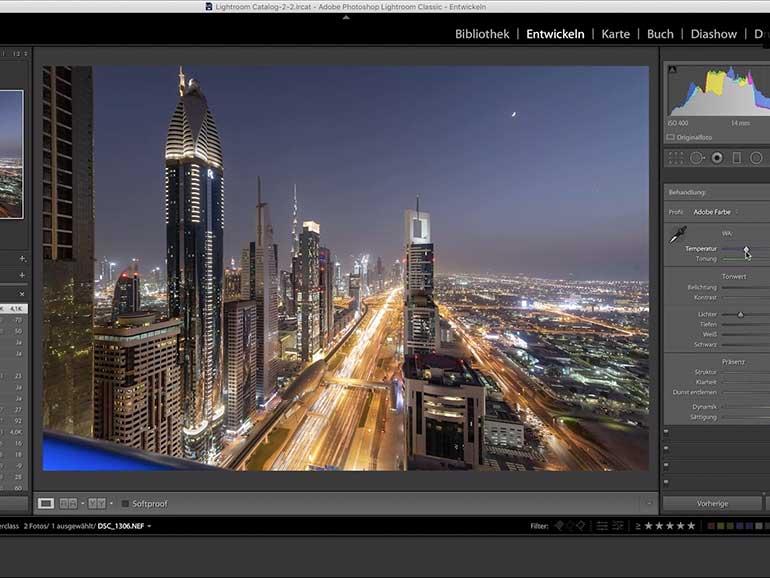Click the Sättigung slider track

point(746,417)
